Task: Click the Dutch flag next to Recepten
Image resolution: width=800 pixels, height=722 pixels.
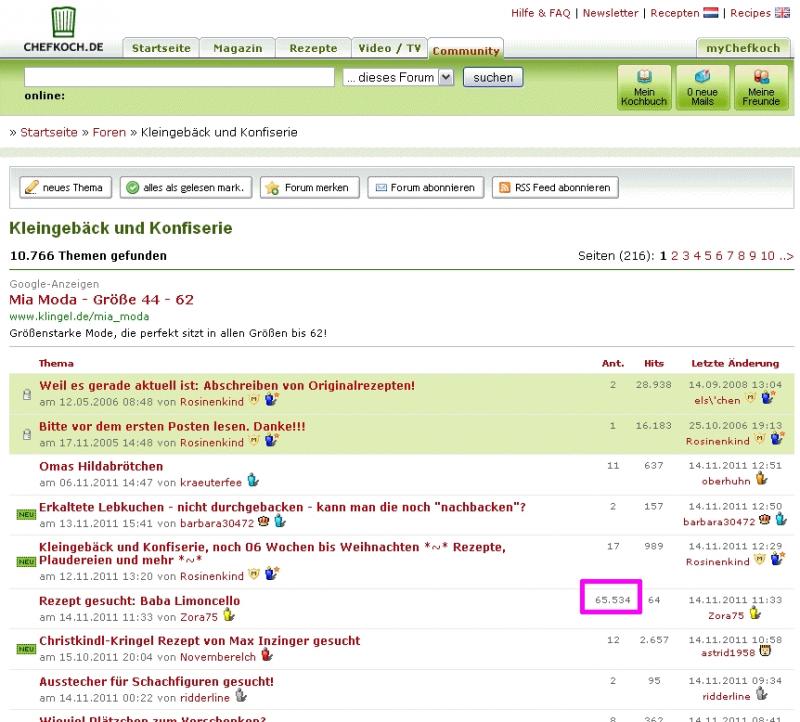Action: tap(711, 13)
